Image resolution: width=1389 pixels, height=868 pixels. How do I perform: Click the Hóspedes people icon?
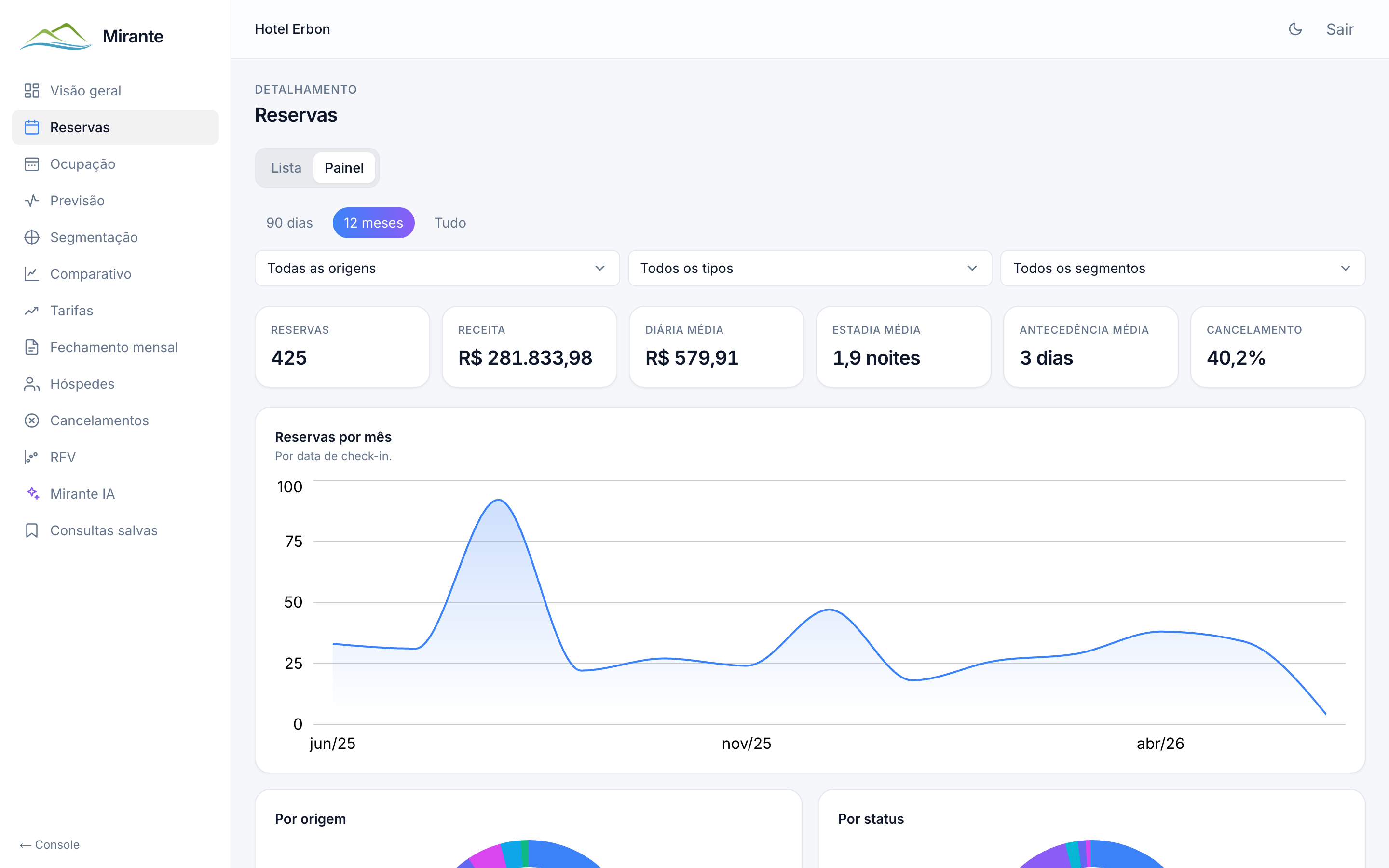pyautogui.click(x=31, y=384)
